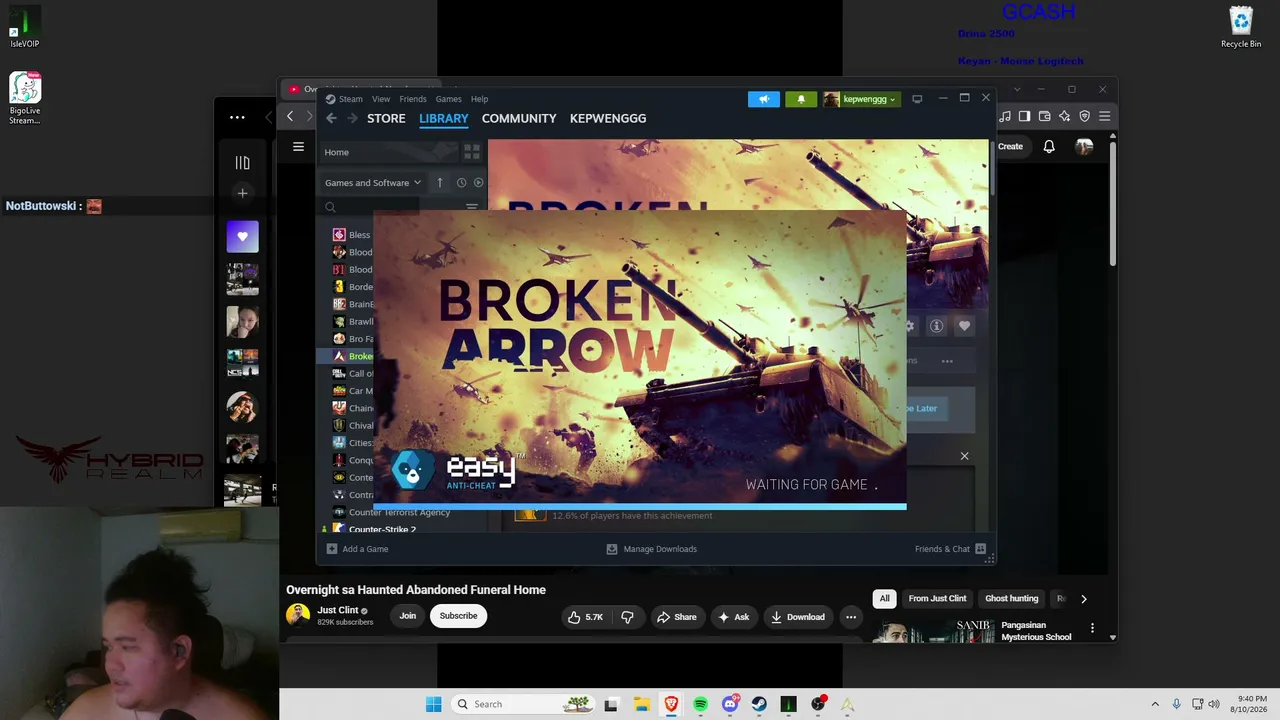Open Steam notifications bell
The image size is (1280, 720).
pyautogui.click(x=801, y=99)
